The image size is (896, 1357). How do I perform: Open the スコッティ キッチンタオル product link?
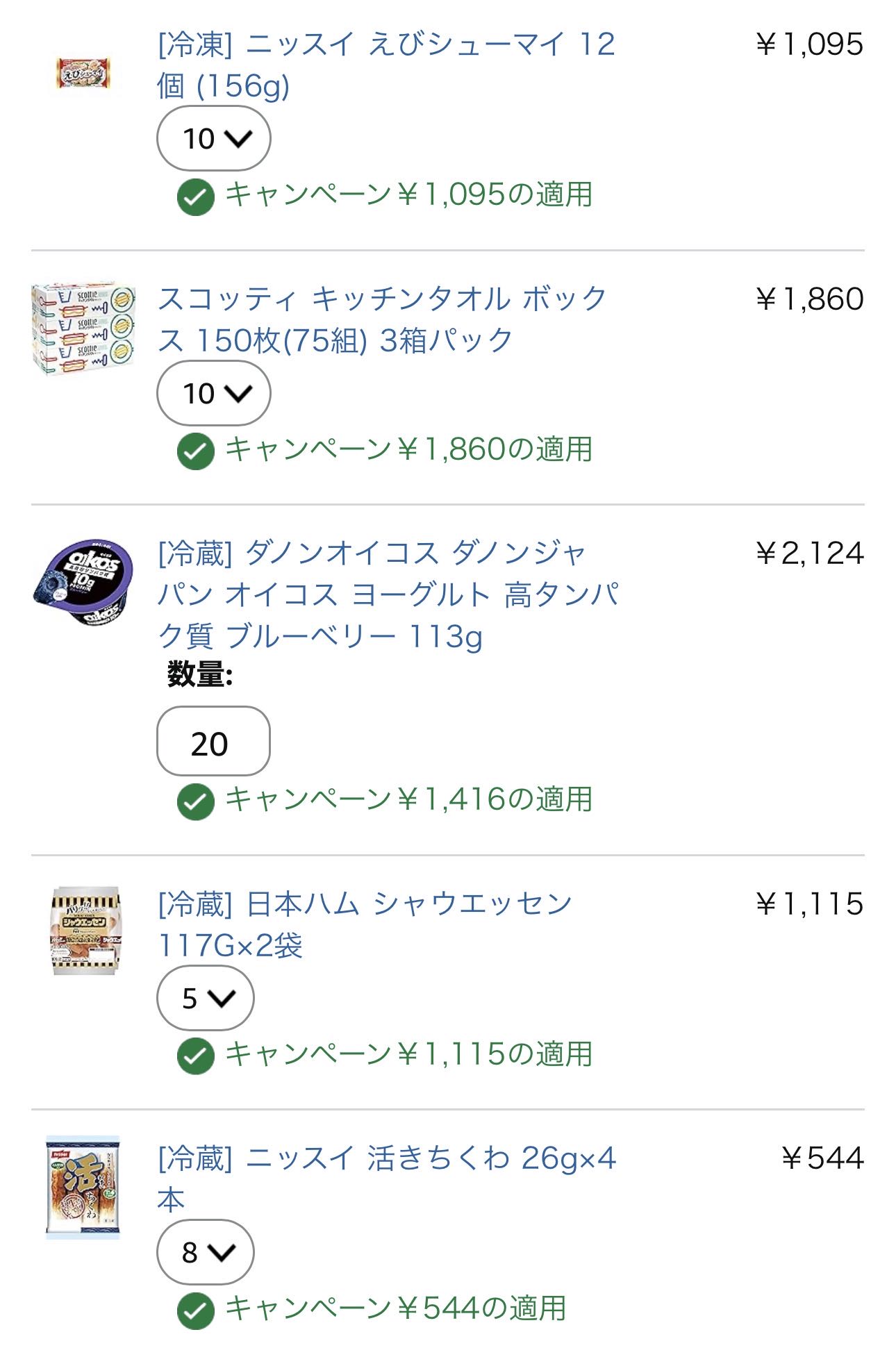point(382,319)
